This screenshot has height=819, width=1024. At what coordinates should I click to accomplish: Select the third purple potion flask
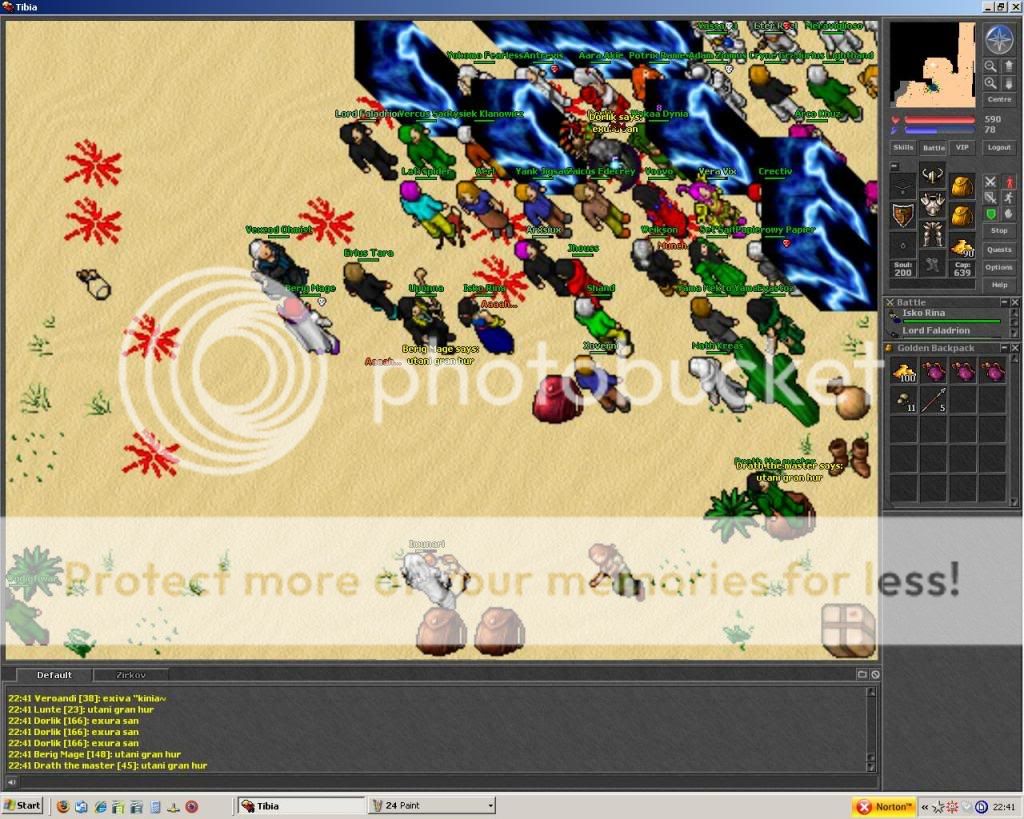pos(992,372)
